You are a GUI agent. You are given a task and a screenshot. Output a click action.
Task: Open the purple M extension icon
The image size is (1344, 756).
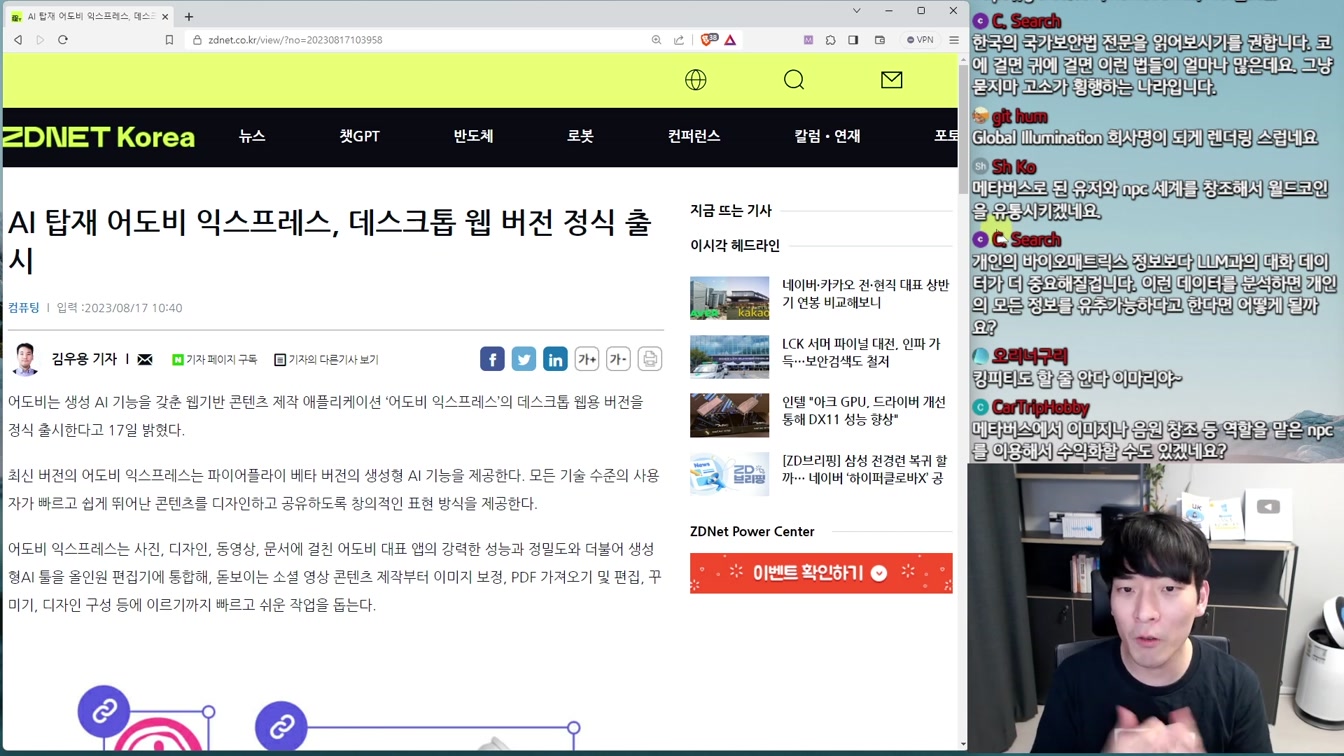pyautogui.click(x=808, y=40)
